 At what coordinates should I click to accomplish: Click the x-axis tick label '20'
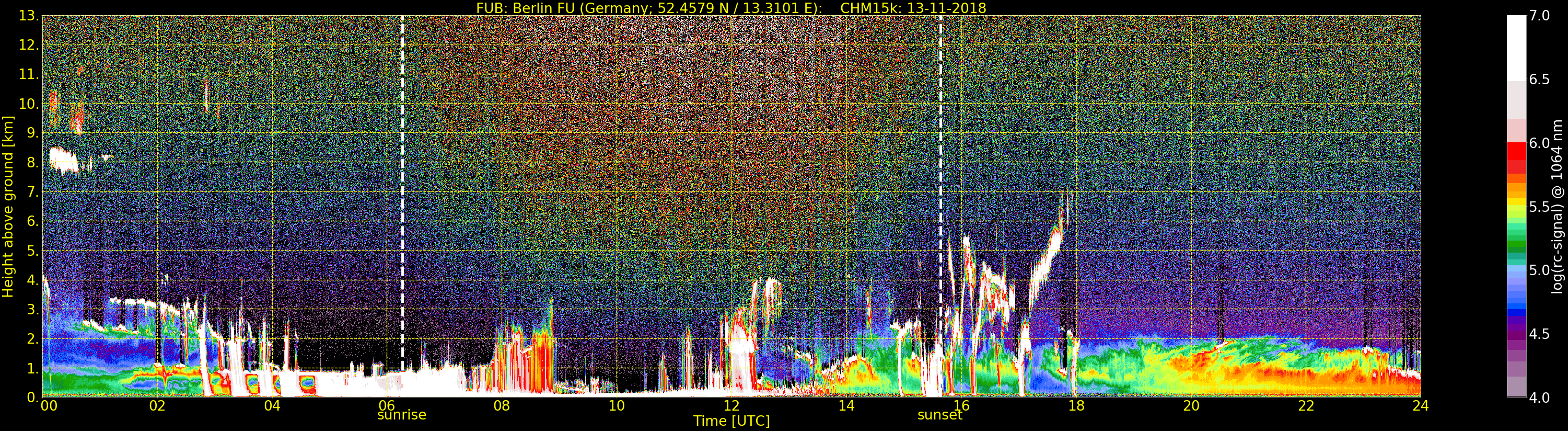1191,406
